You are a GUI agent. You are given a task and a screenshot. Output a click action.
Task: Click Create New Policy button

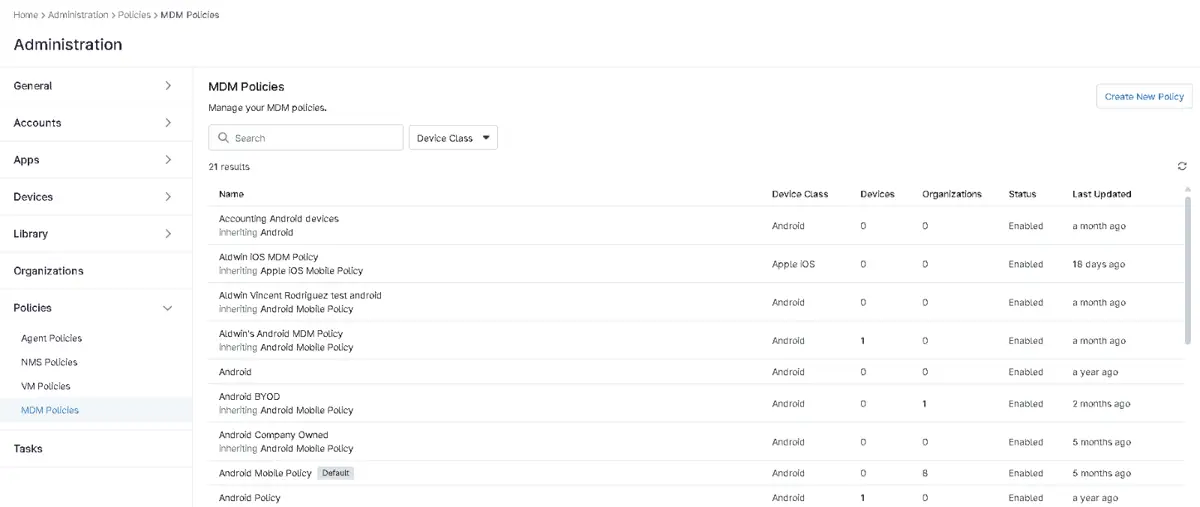(x=1144, y=97)
